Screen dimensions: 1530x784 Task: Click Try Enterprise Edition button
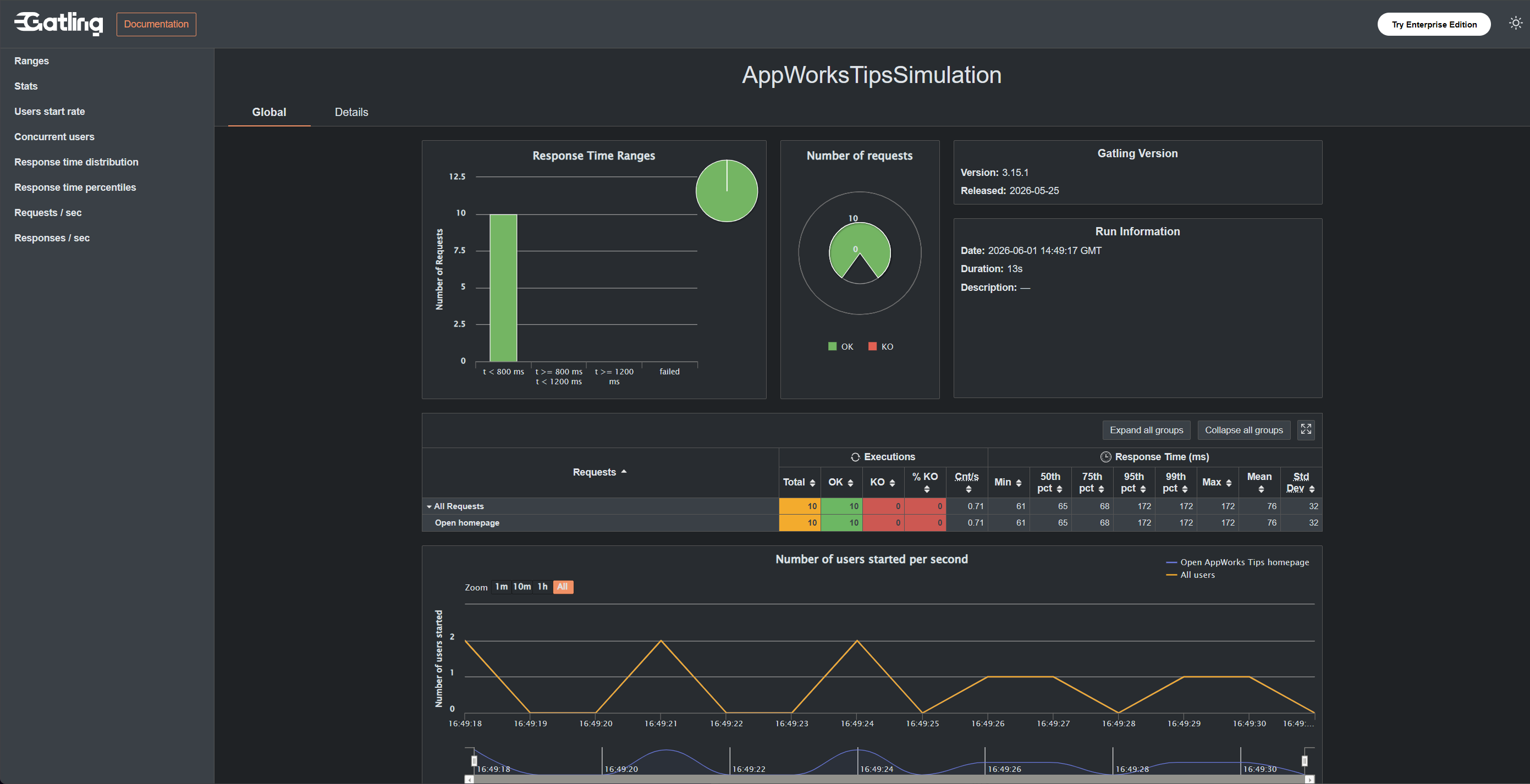(1434, 24)
